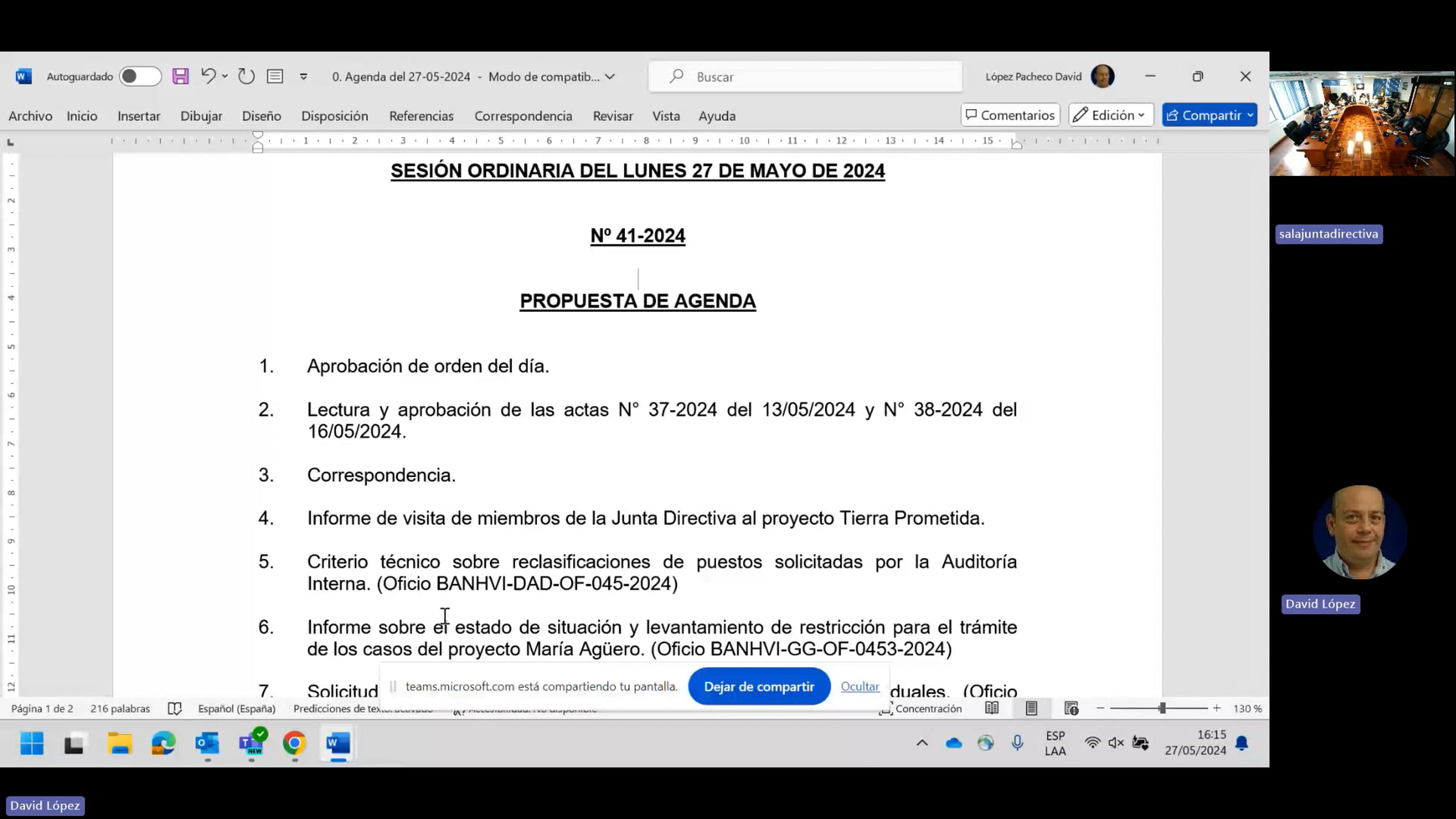The height and width of the screenshot is (819, 1456).
Task: Change language via Español (España)
Action: pos(237,709)
